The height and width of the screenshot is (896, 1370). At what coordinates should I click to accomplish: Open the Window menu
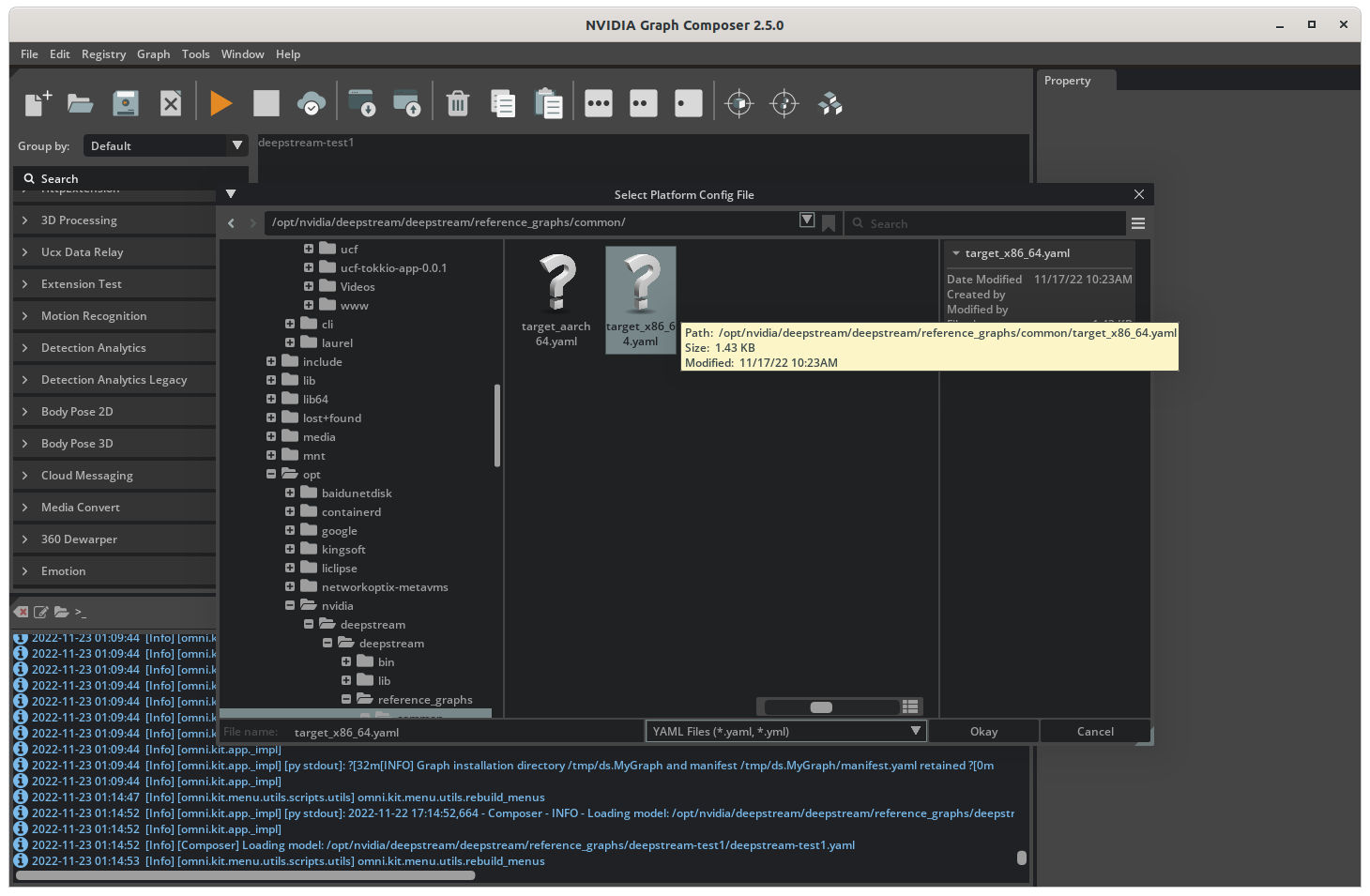point(243,54)
